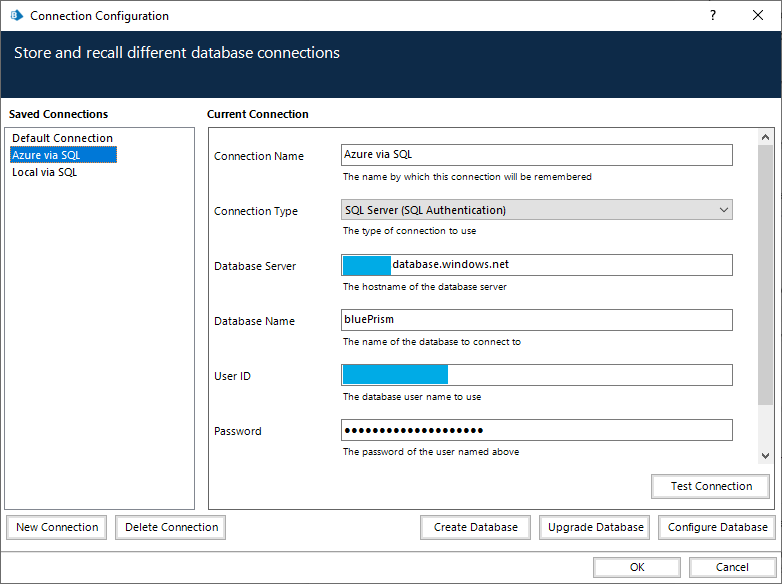
Task: Click the Create Database button
Action: (x=476, y=527)
